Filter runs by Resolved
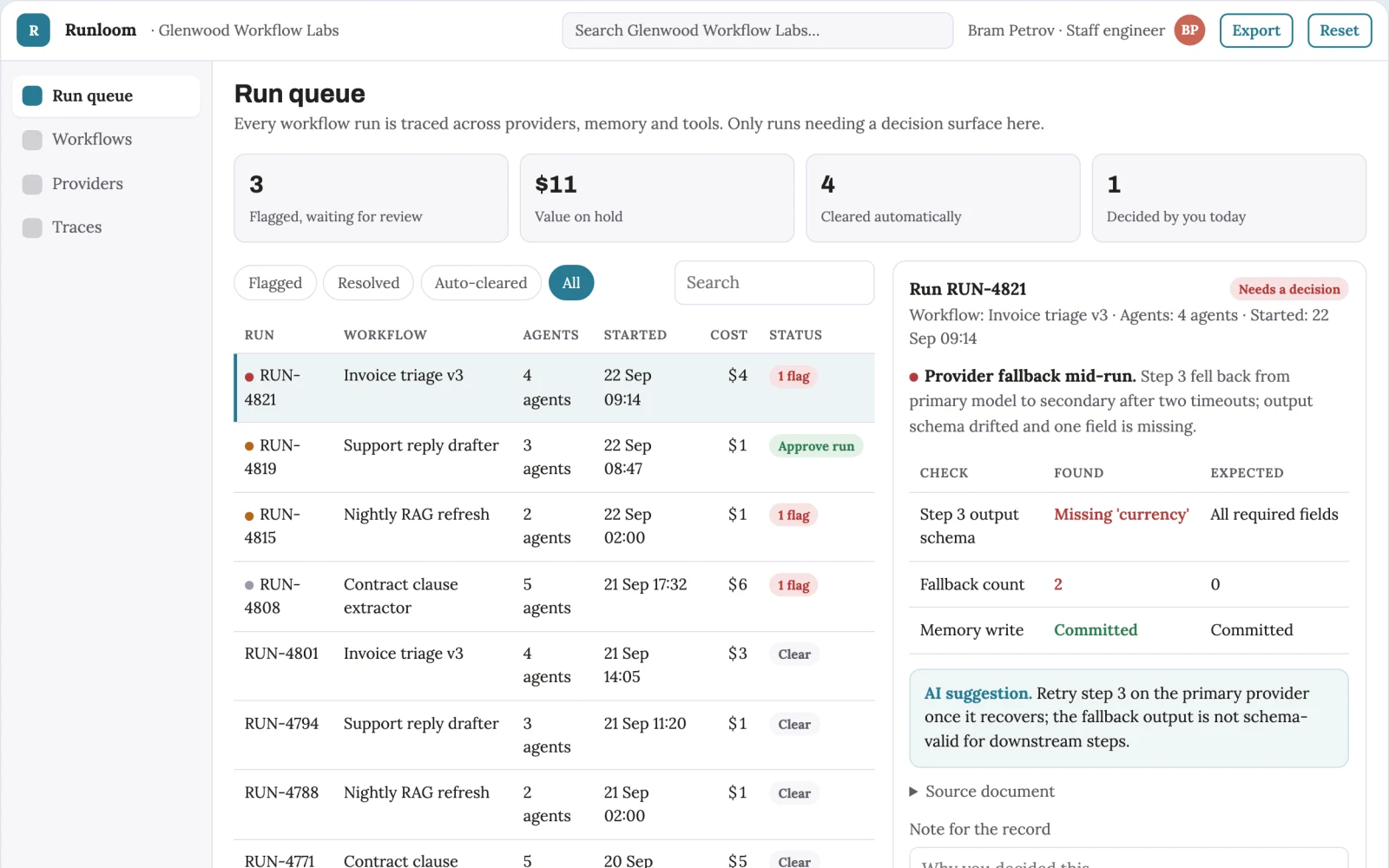 tap(368, 283)
